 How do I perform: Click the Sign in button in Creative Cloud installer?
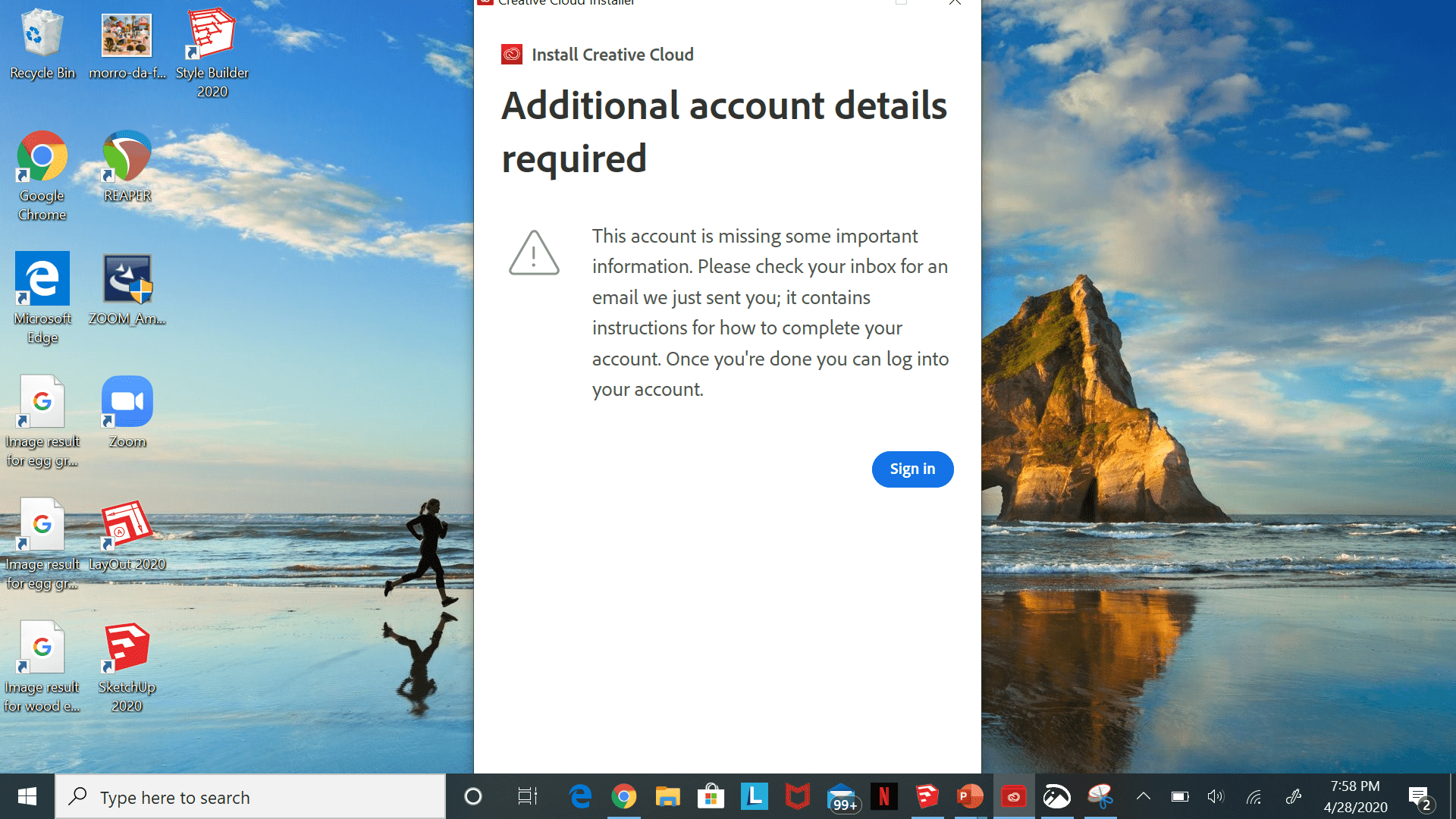point(912,469)
